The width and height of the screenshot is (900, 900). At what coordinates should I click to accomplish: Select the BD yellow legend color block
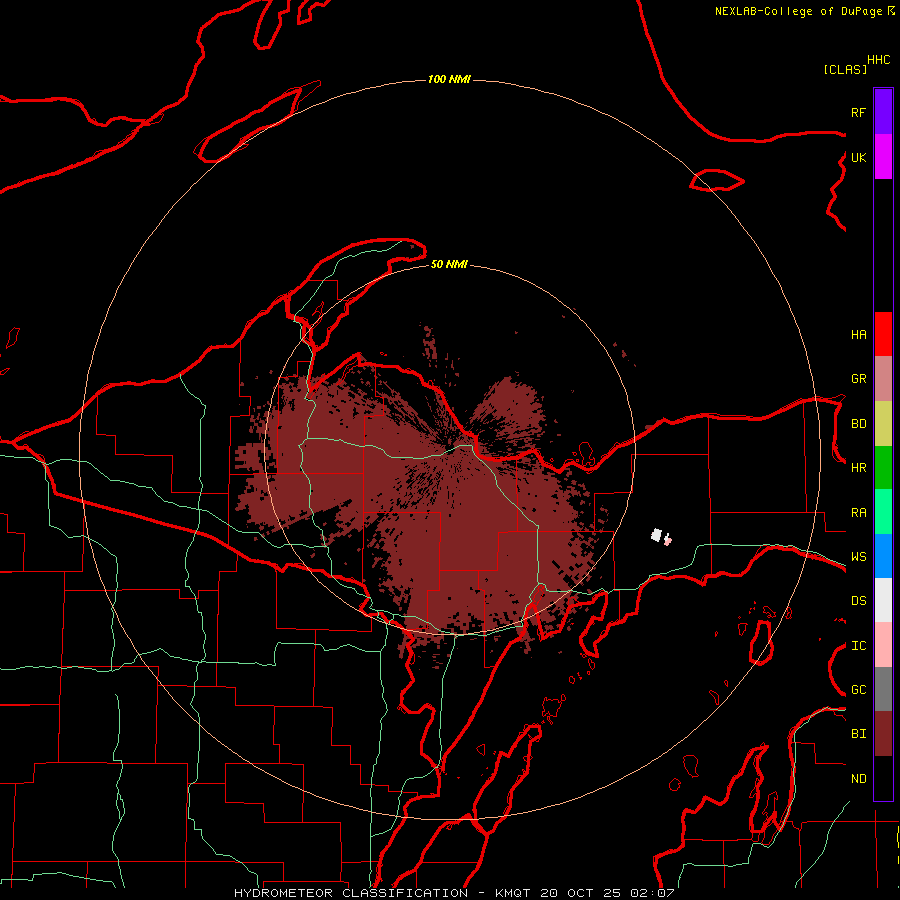coord(883,424)
